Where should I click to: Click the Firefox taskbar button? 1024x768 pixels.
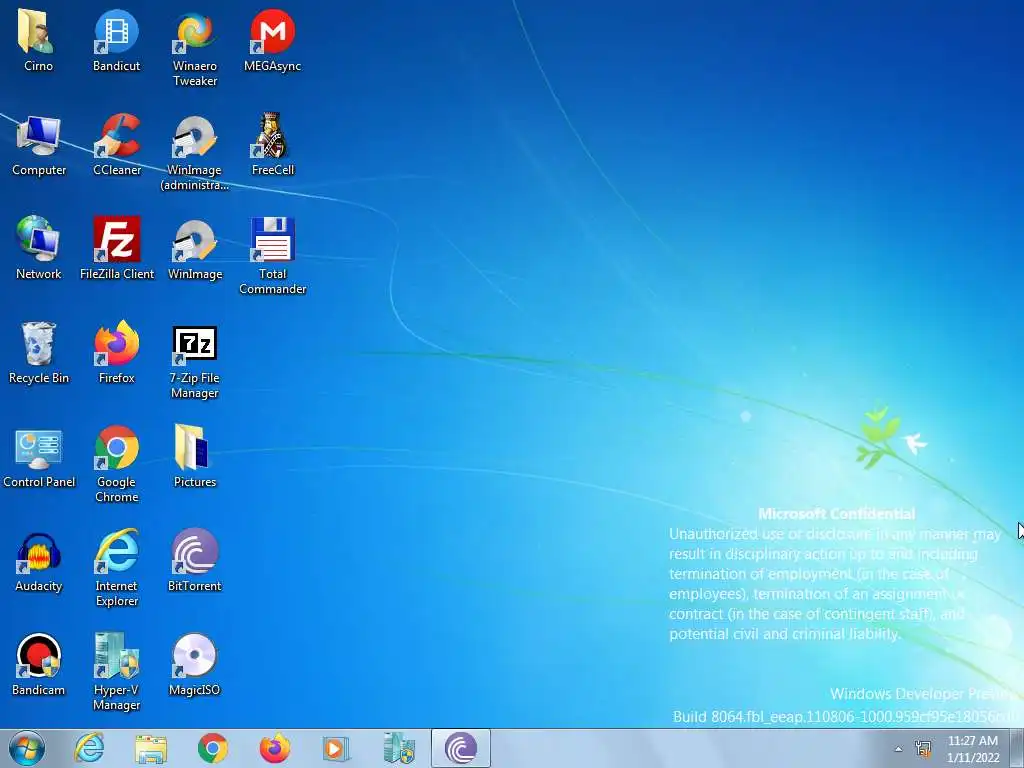(275, 748)
